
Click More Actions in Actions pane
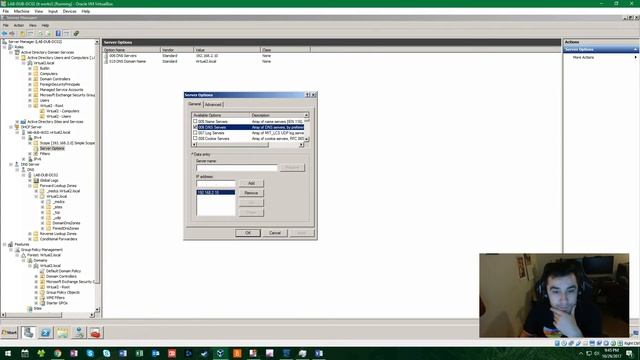(583, 58)
